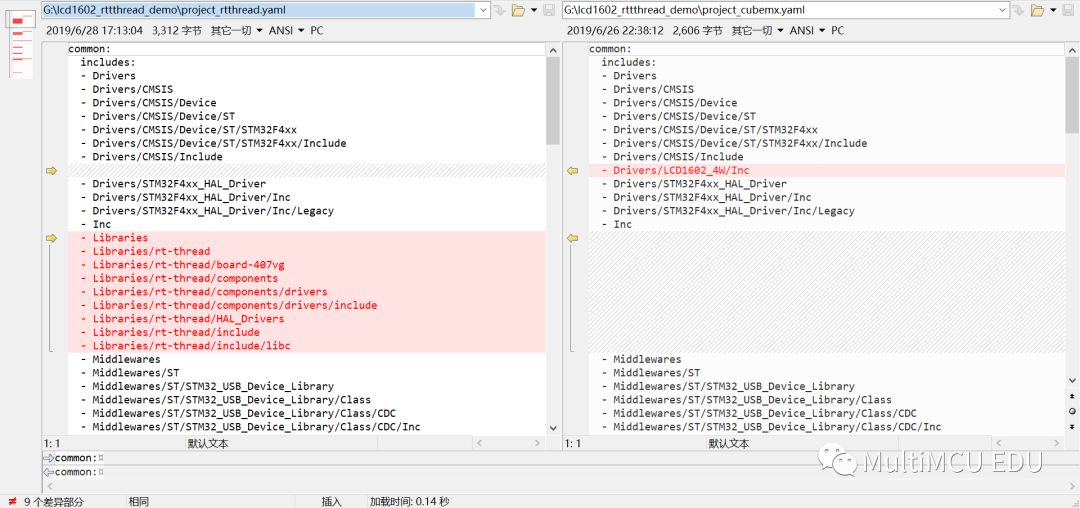Click cubemx gutter arrow beside empty Libraries gap

(x=572, y=238)
